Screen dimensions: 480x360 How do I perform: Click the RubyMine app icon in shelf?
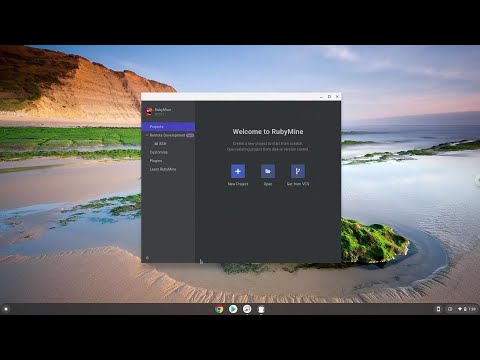261,309
